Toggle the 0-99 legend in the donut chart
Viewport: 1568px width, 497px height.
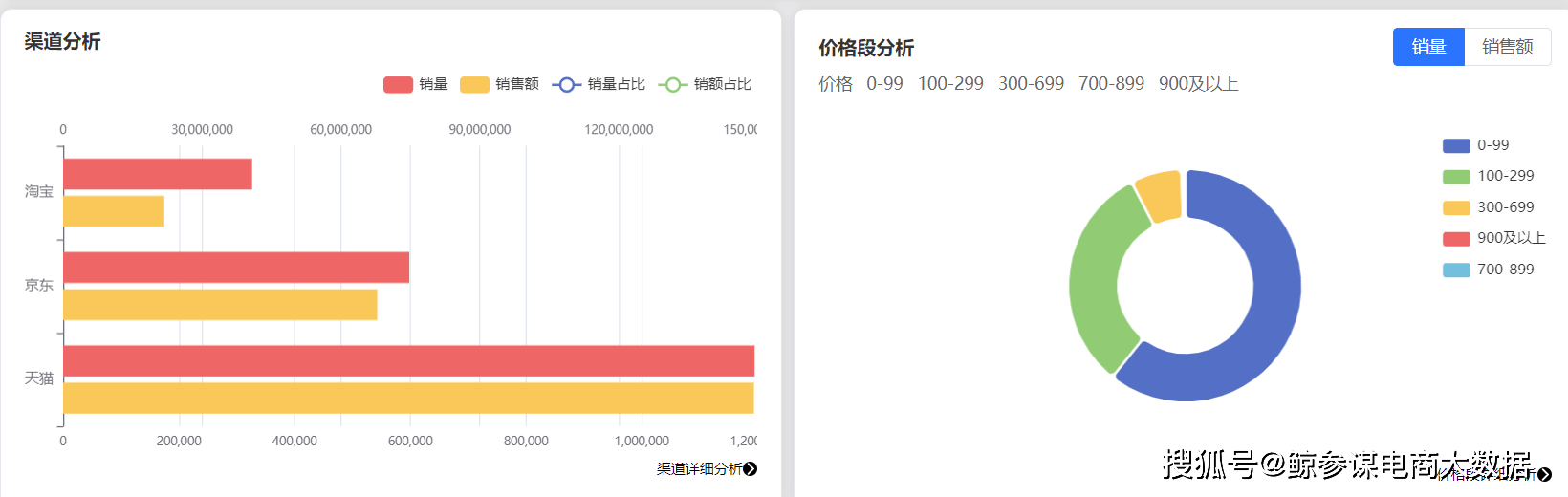click(x=1475, y=145)
